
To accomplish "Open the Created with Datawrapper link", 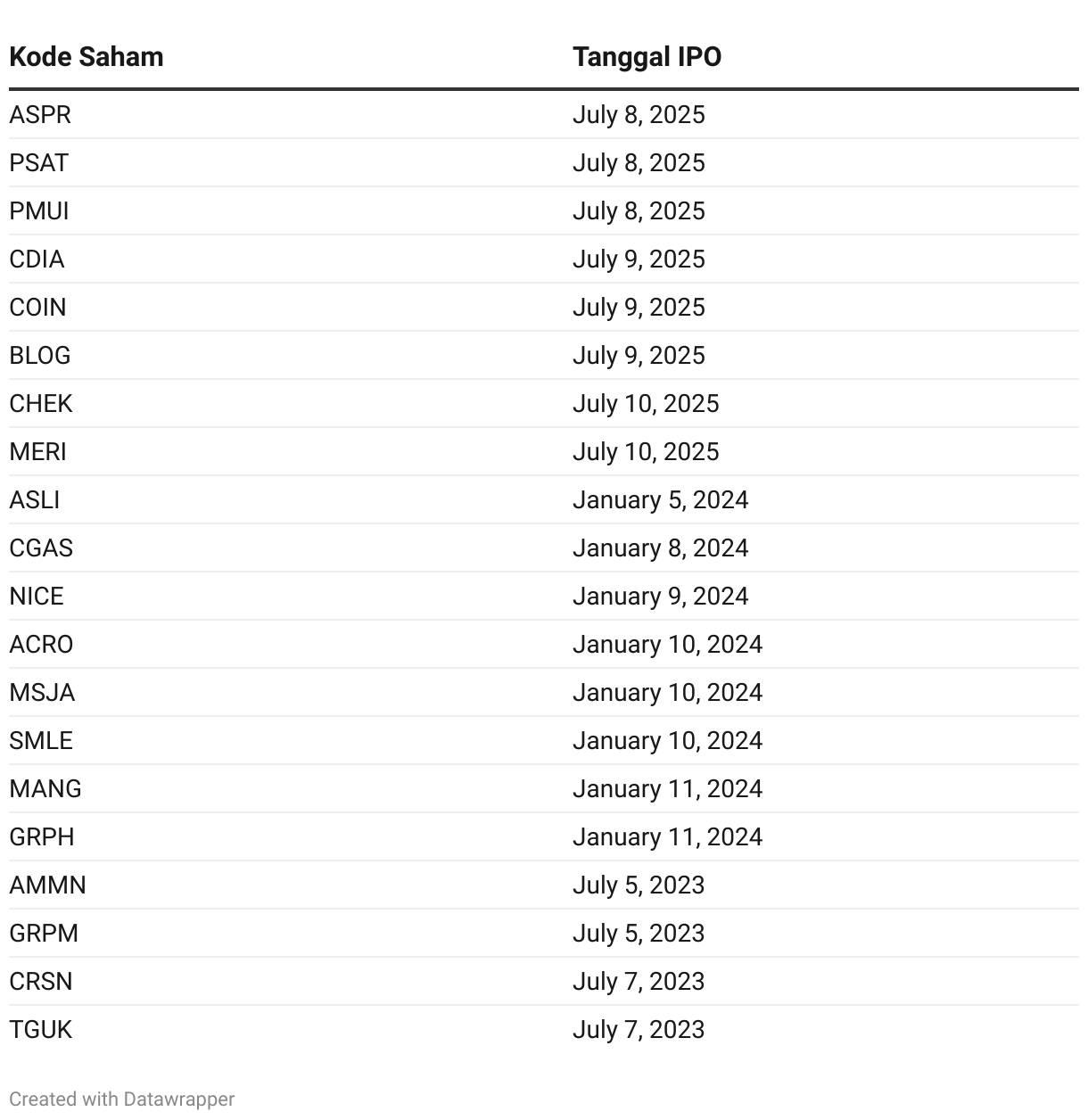I will (x=122, y=1099).
